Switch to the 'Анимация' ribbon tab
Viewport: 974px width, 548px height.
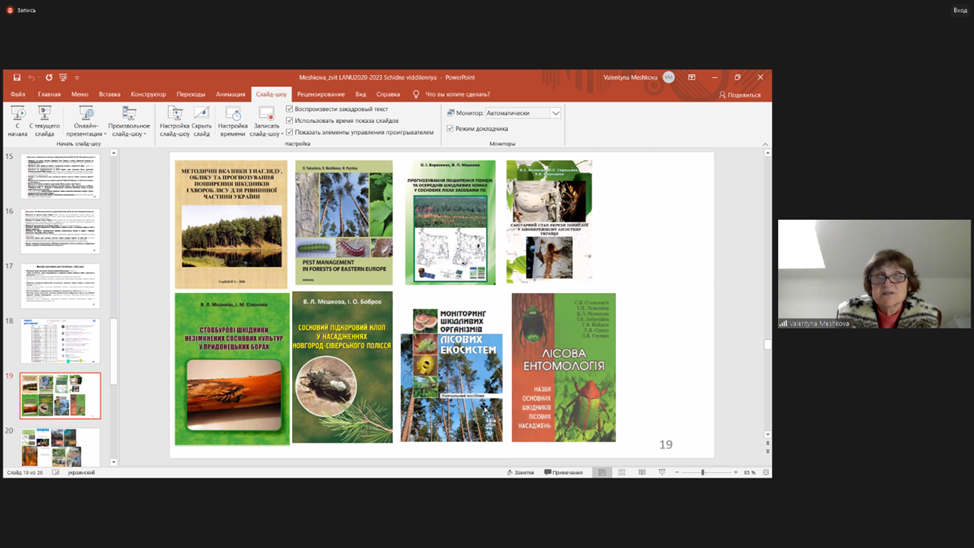point(230,94)
